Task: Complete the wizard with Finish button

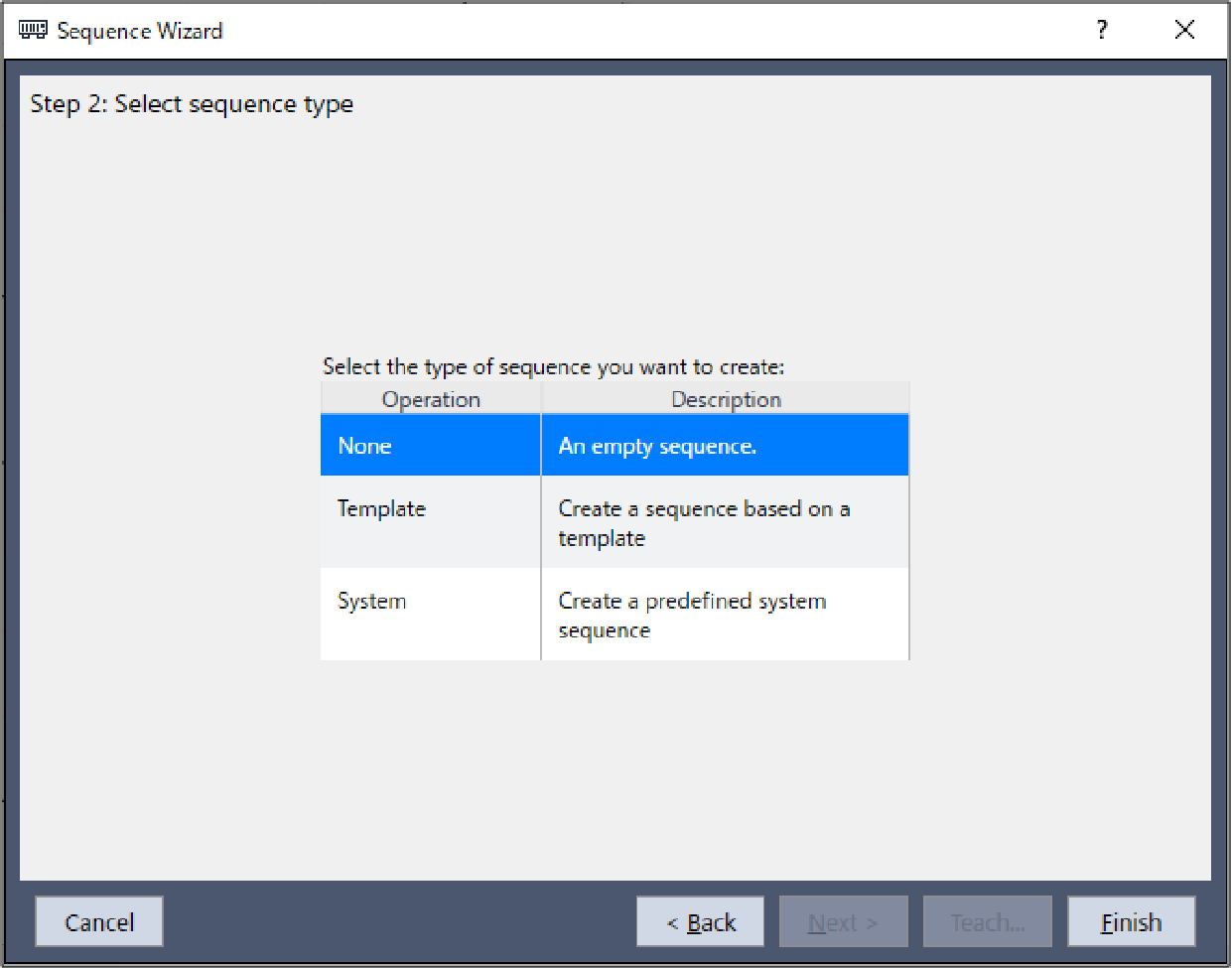Action: (x=1131, y=922)
